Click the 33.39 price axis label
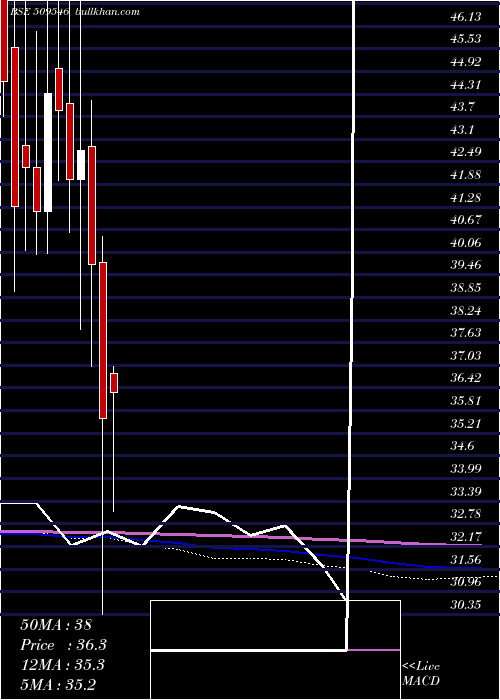This screenshot has width=500, height=700. point(466,491)
